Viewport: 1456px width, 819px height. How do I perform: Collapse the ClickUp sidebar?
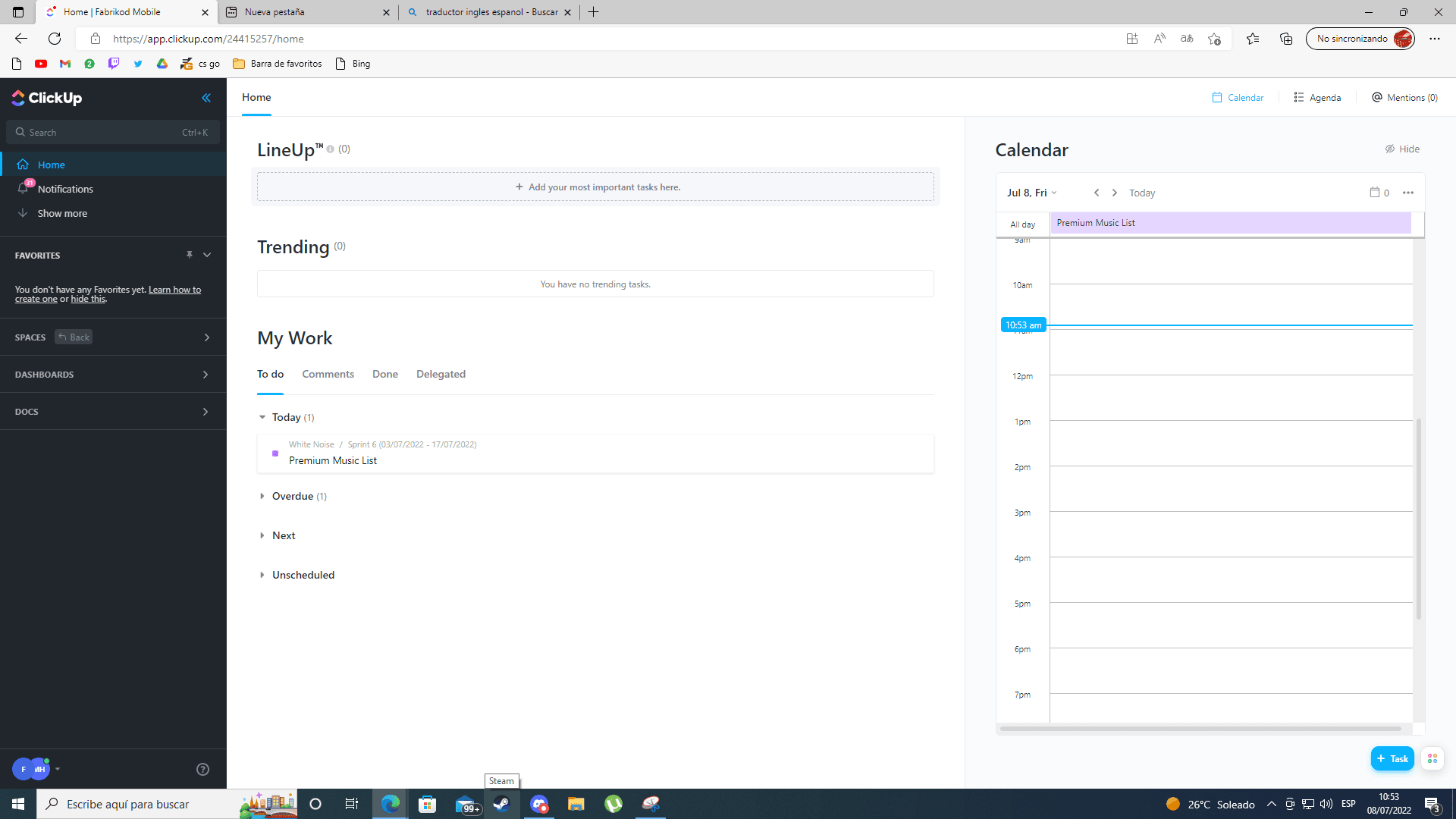click(206, 98)
